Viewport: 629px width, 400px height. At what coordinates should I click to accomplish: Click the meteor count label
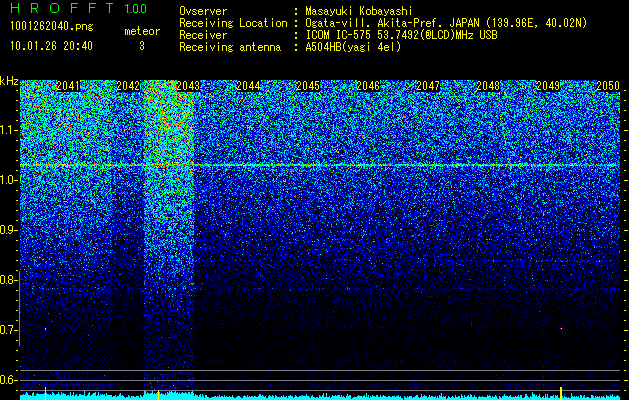click(142, 31)
